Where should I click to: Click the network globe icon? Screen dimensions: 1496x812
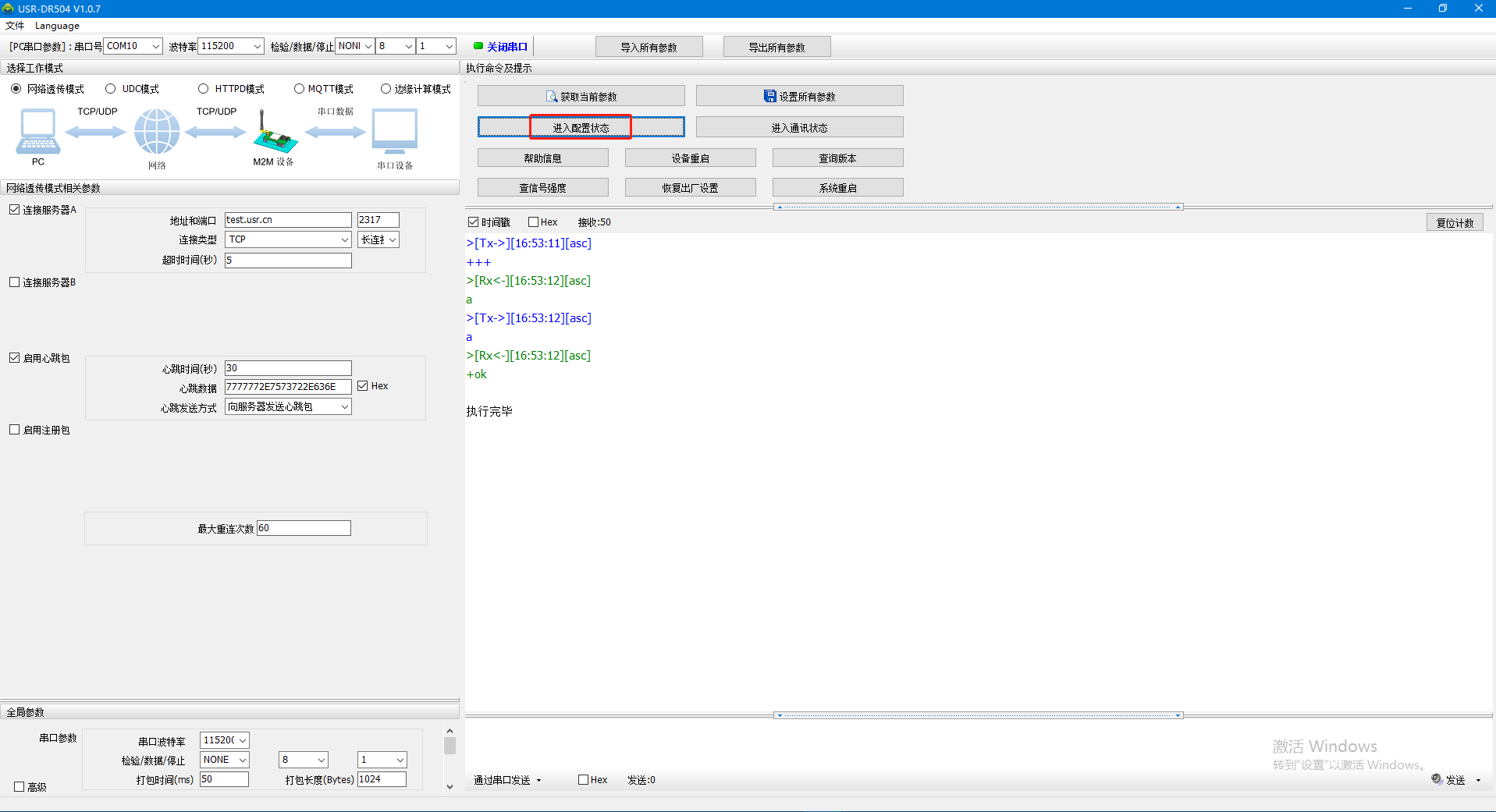tap(157, 131)
